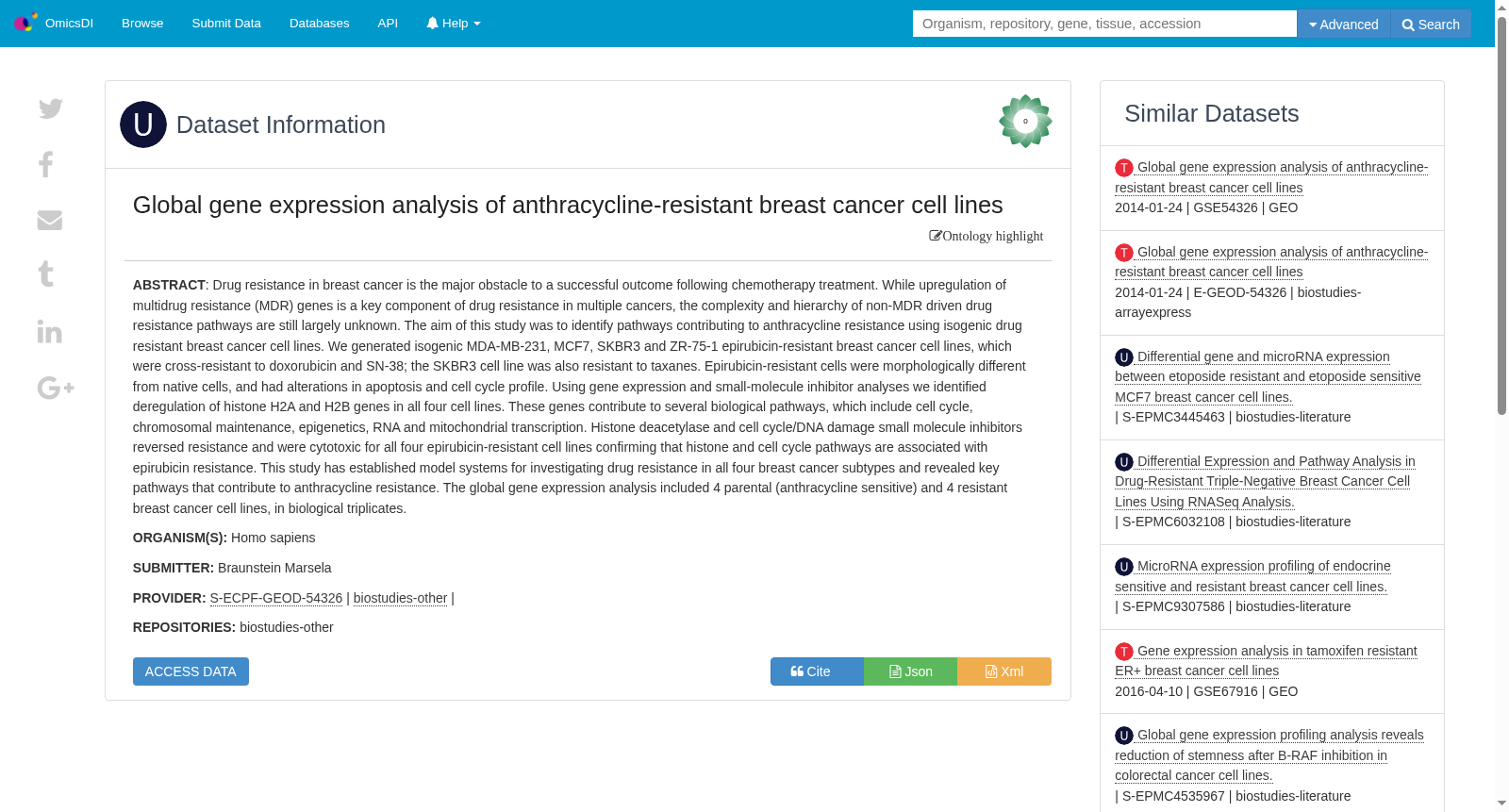1509x812 pixels.
Task: Click the Similar Datasets heading
Action: click(1212, 113)
